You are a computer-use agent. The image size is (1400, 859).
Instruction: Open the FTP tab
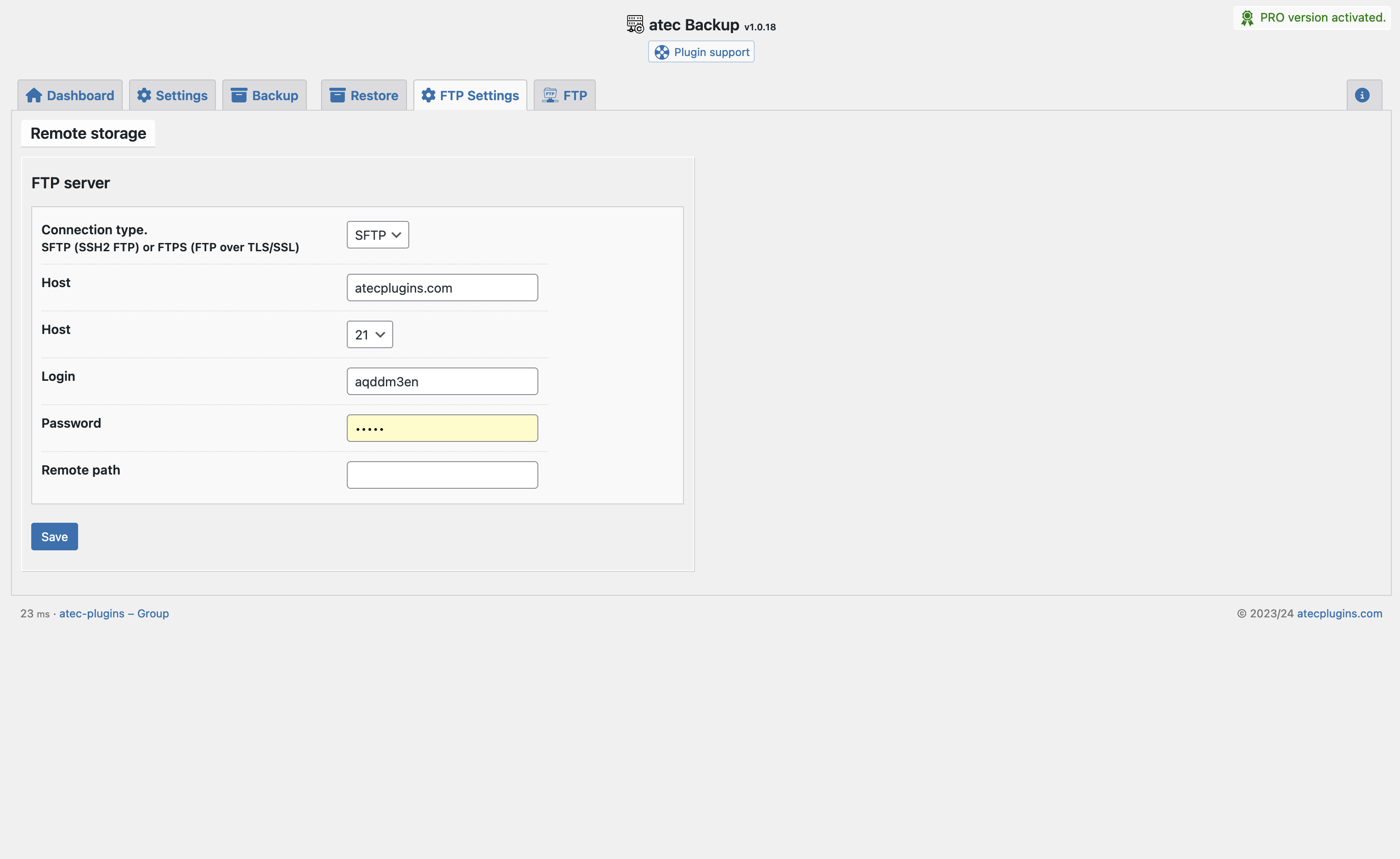564,96
